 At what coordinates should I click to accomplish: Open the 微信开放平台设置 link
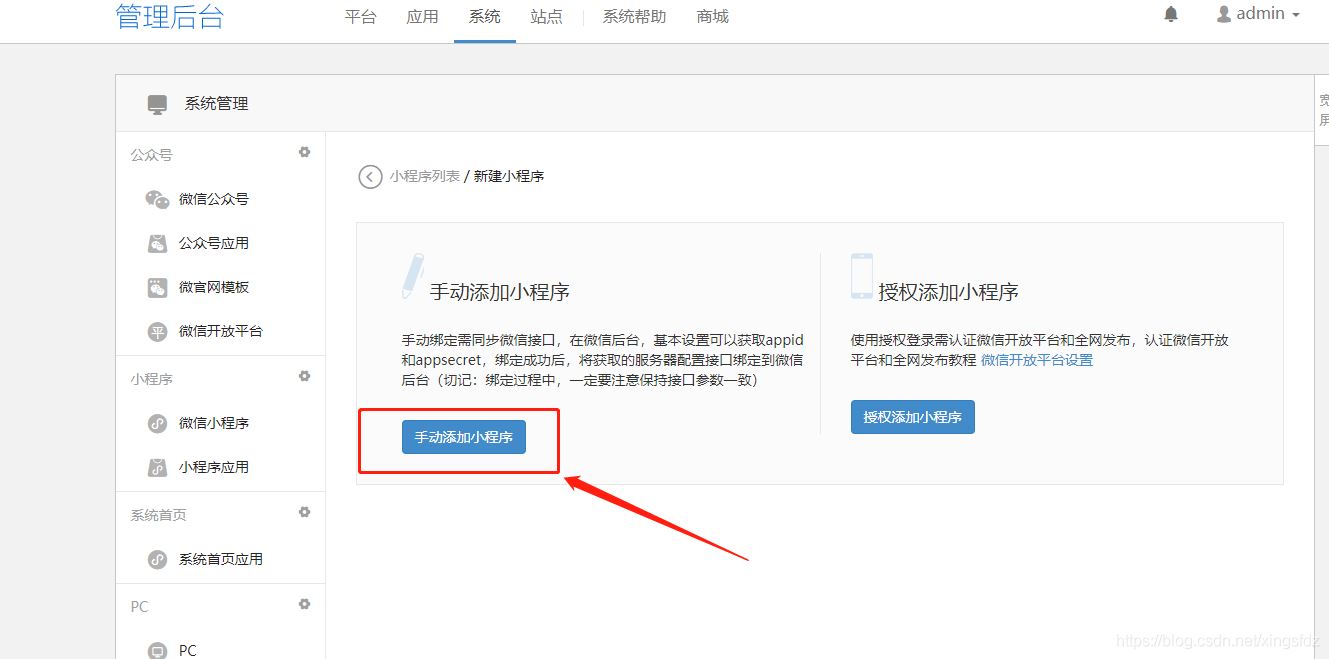[1037, 360]
